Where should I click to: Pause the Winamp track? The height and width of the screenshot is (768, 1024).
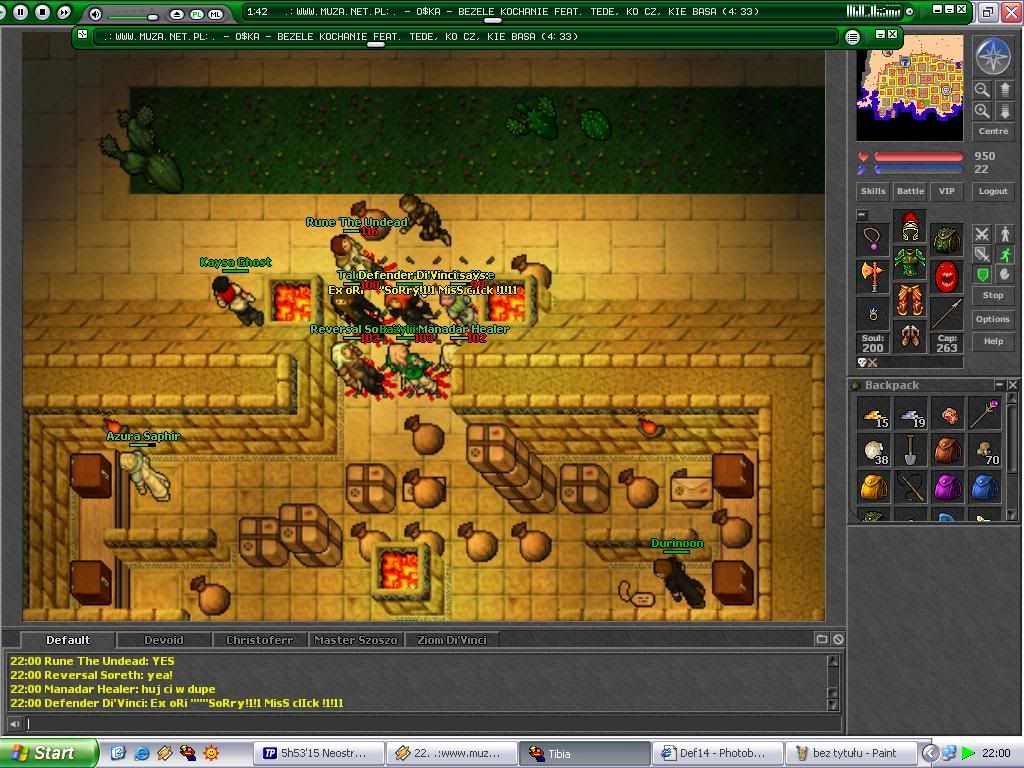[20, 12]
